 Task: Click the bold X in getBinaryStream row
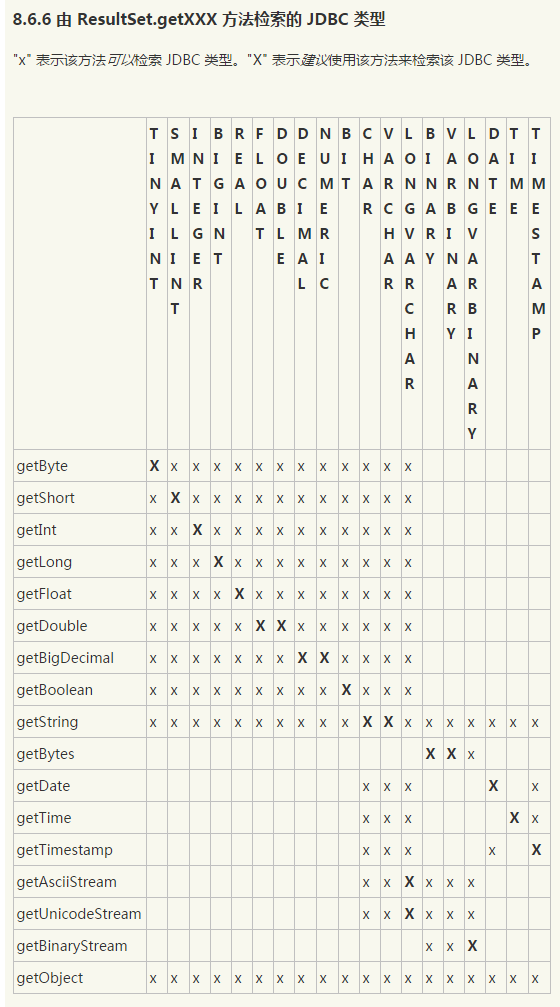click(x=472, y=945)
